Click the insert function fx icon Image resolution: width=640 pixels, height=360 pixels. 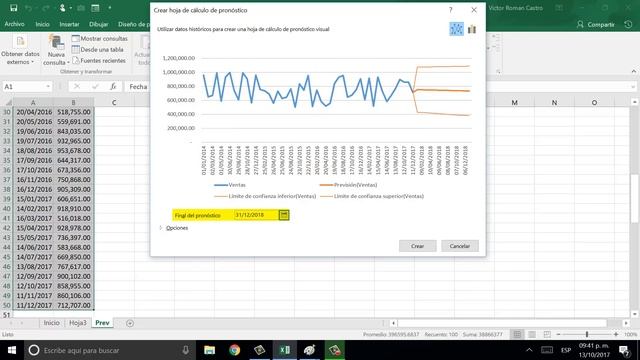point(113,87)
